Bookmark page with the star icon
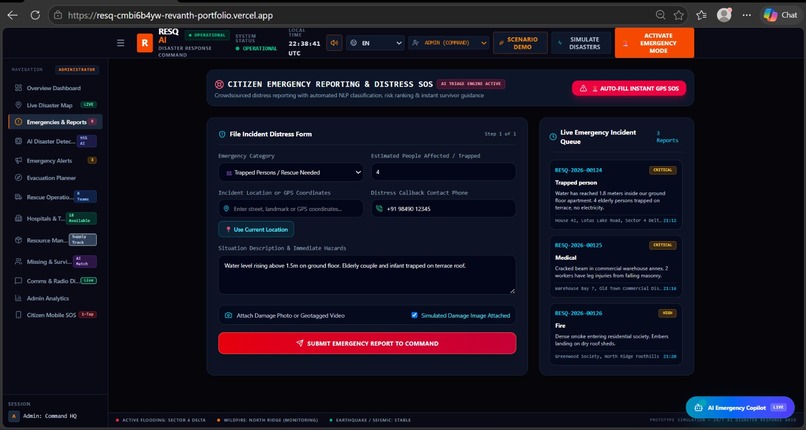The image size is (806, 430). pyautogui.click(x=679, y=15)
